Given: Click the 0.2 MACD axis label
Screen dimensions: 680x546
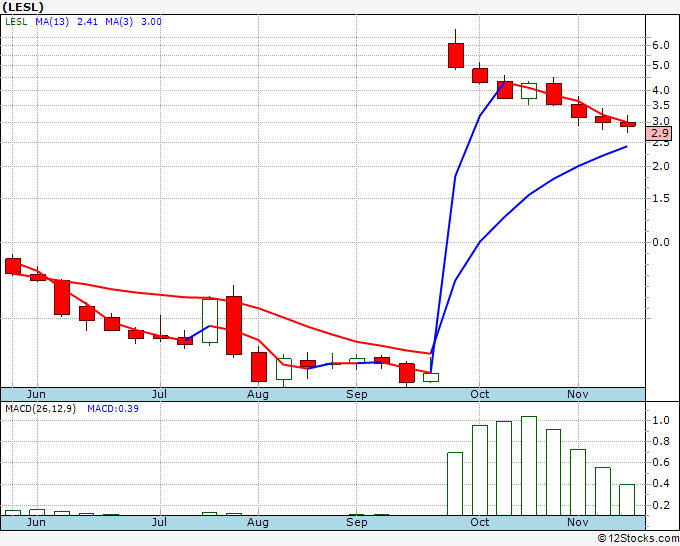Looking at the screenshot, I should (661, 505).
